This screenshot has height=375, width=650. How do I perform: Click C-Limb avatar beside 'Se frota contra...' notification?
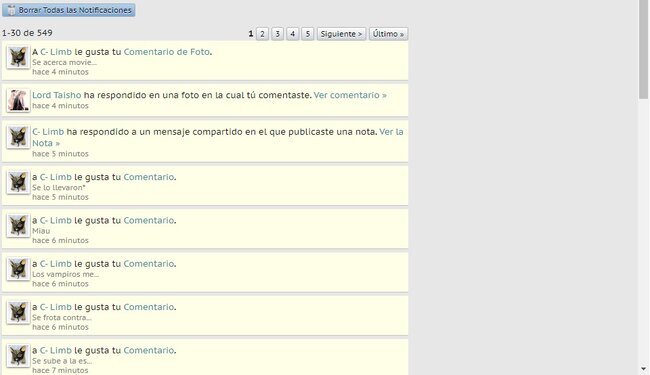point(18,312)
